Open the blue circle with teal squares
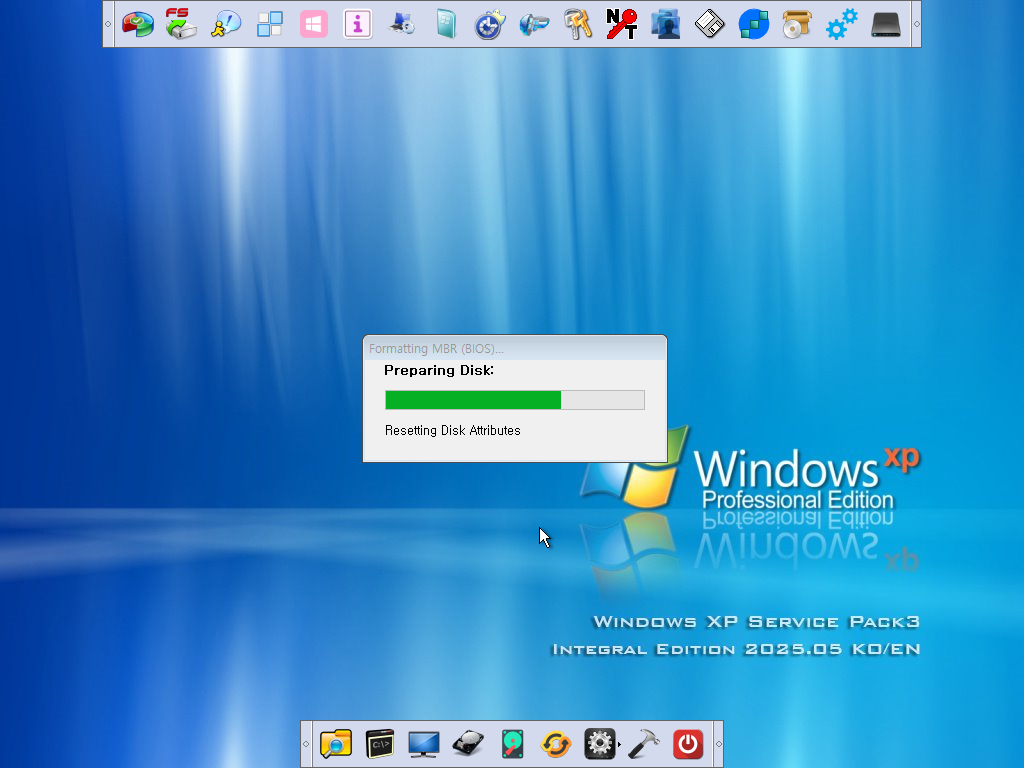1024x768 pixels. click(754, 24)
